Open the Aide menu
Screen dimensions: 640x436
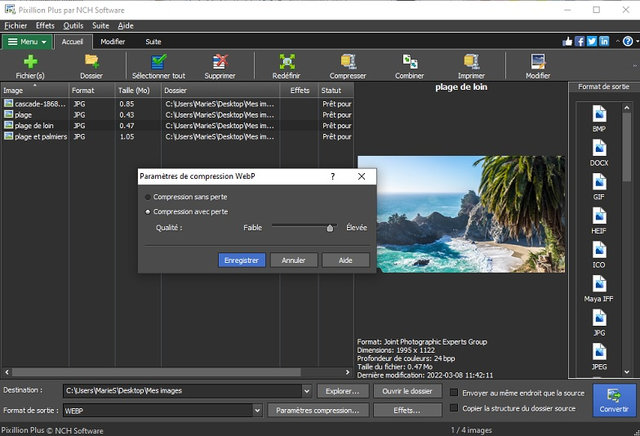[x=125, y=26]
